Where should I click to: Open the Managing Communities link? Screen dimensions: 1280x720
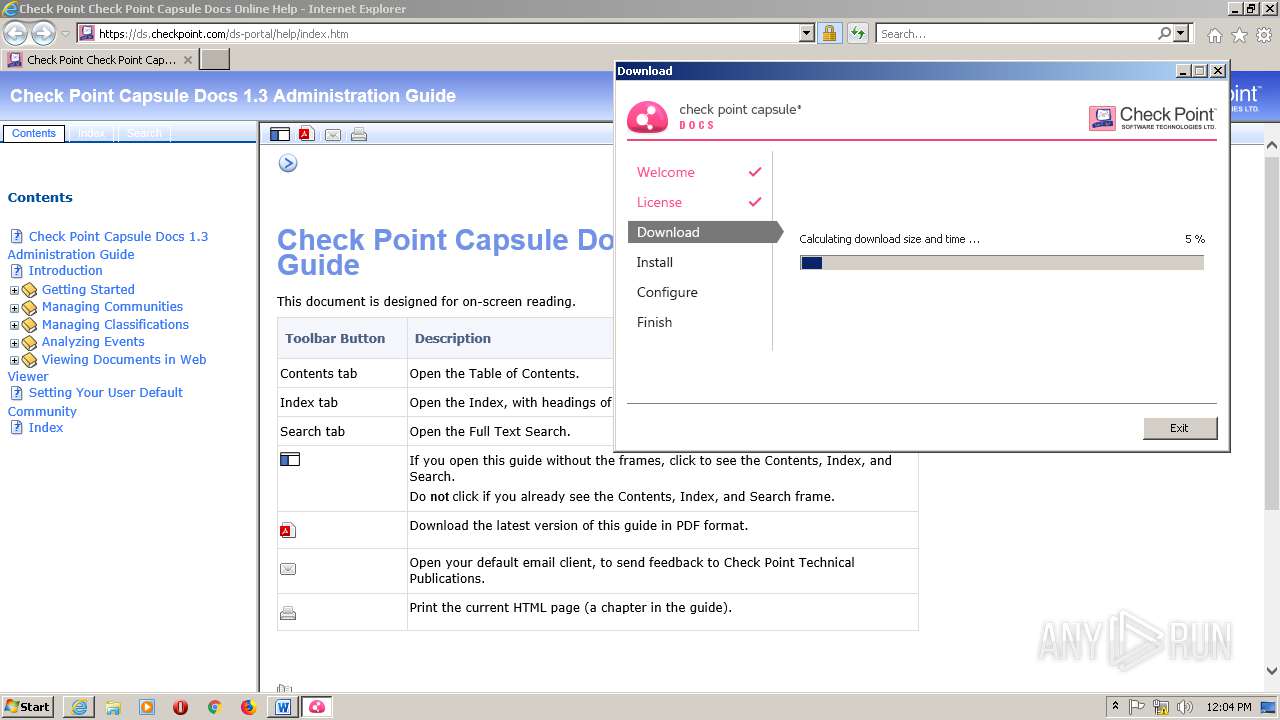point(112,307)
